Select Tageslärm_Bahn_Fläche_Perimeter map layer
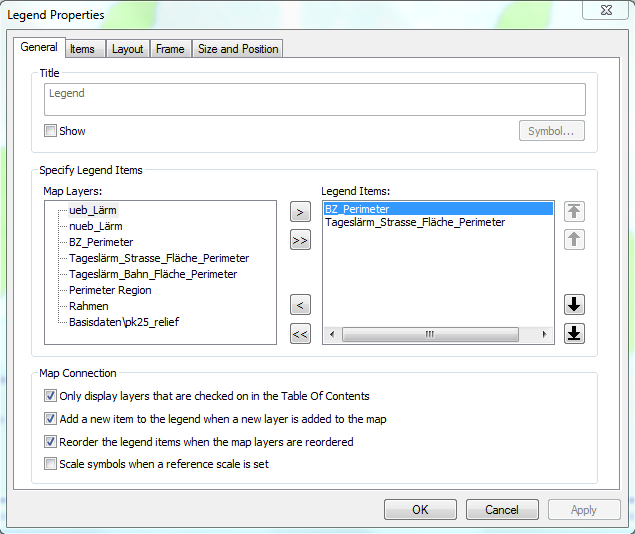The image size is (635, 534). click(x=153, y=274)
